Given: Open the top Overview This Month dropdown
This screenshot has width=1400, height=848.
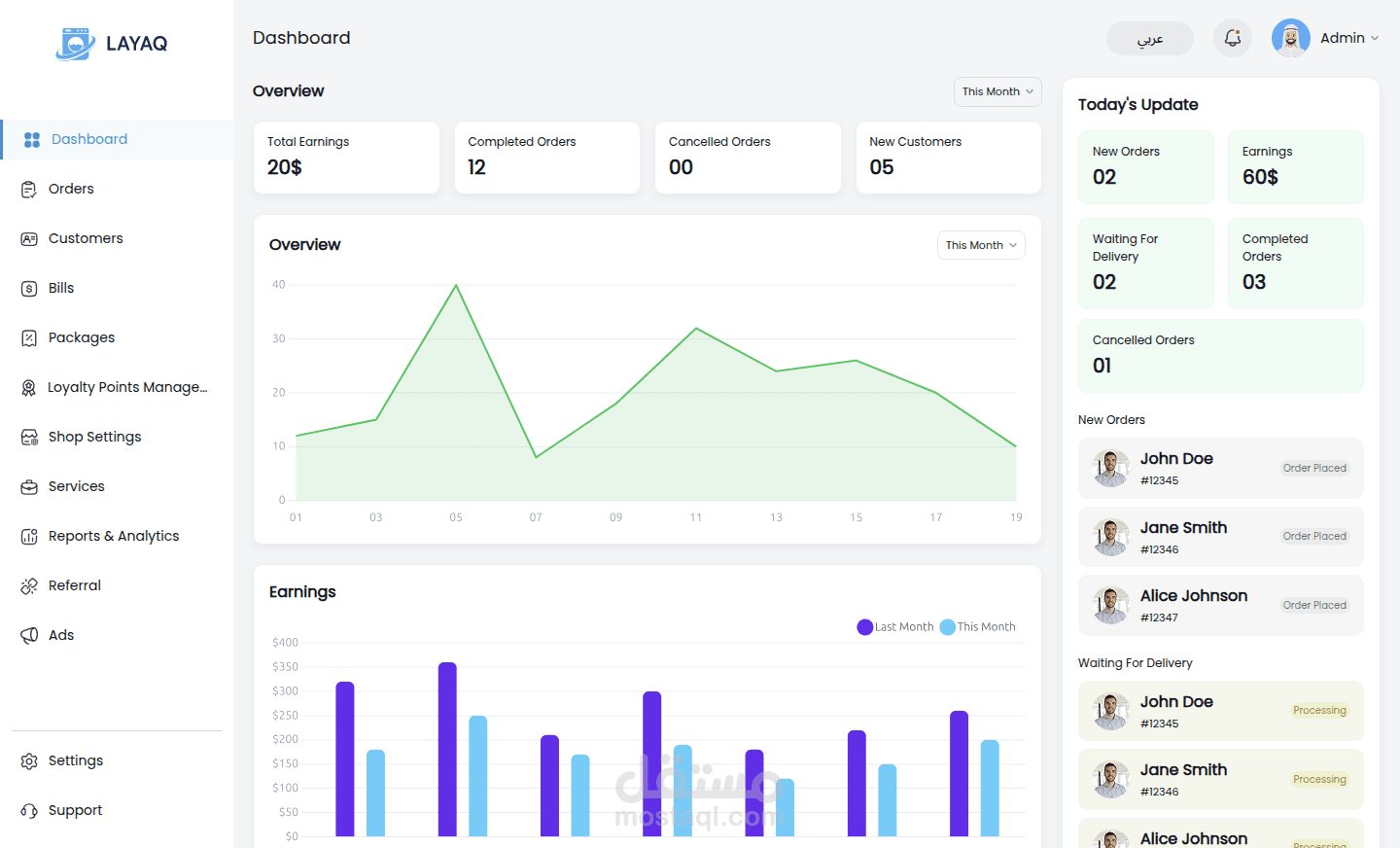Looking at the screenshot, I should click(x=997, y=91).
